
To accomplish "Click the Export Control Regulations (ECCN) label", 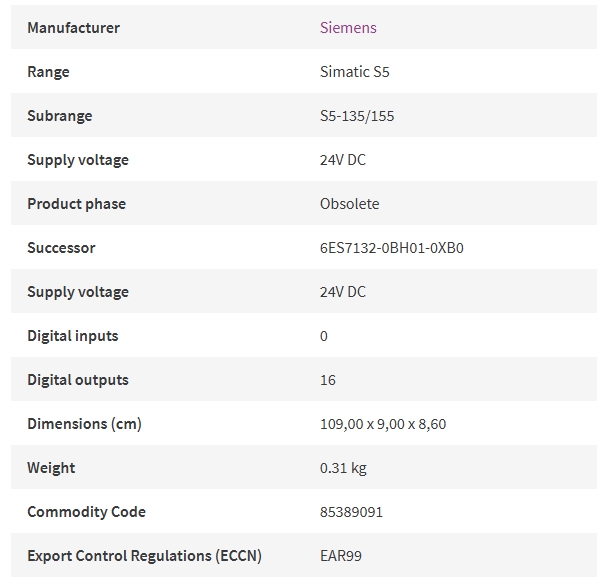I will click(144, 556).
